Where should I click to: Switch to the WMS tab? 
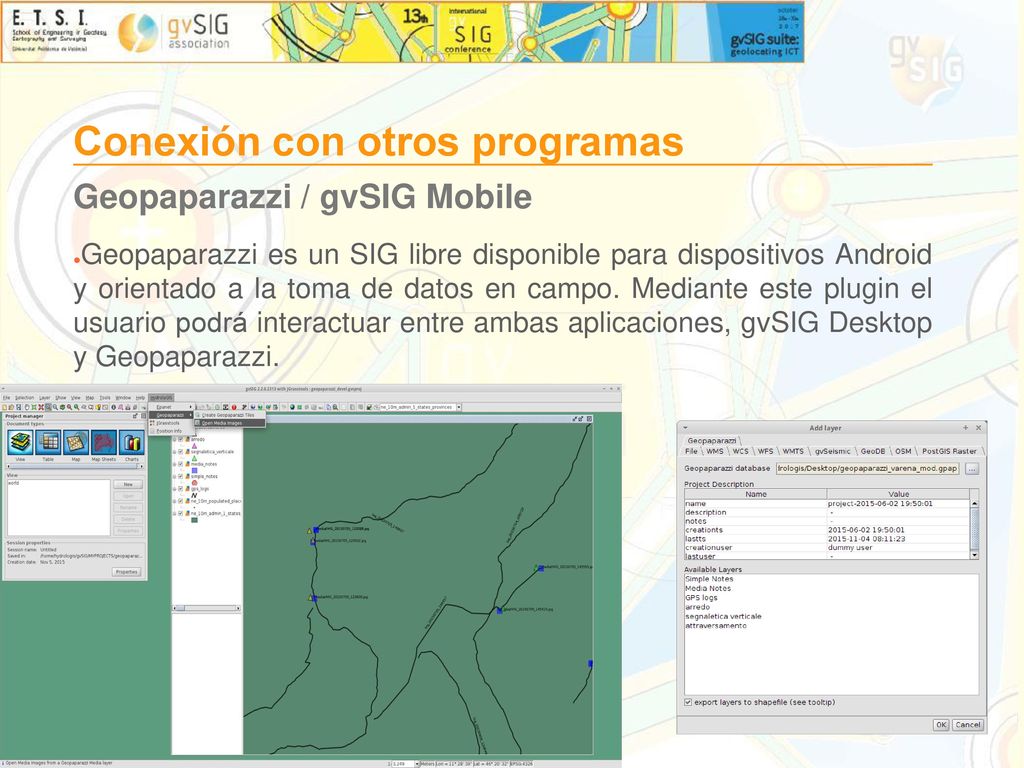[714, 451]
